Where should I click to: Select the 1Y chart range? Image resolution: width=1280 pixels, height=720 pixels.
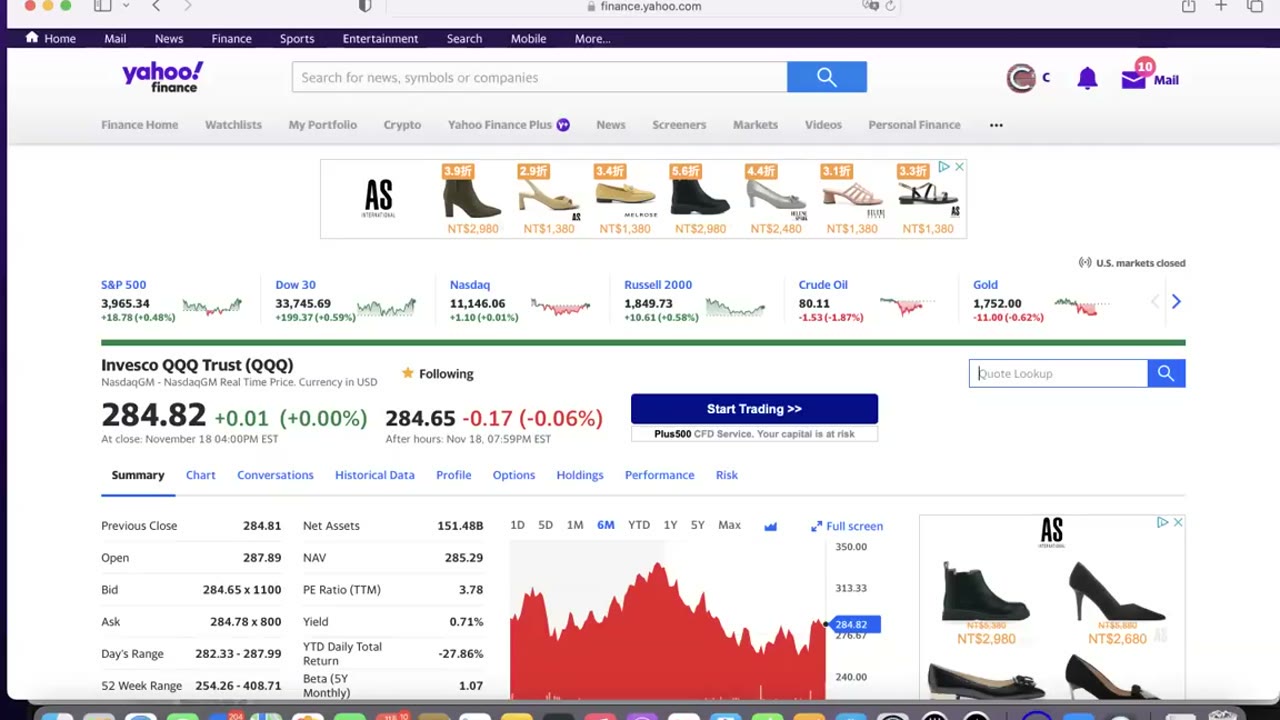[x=670, y=525]
